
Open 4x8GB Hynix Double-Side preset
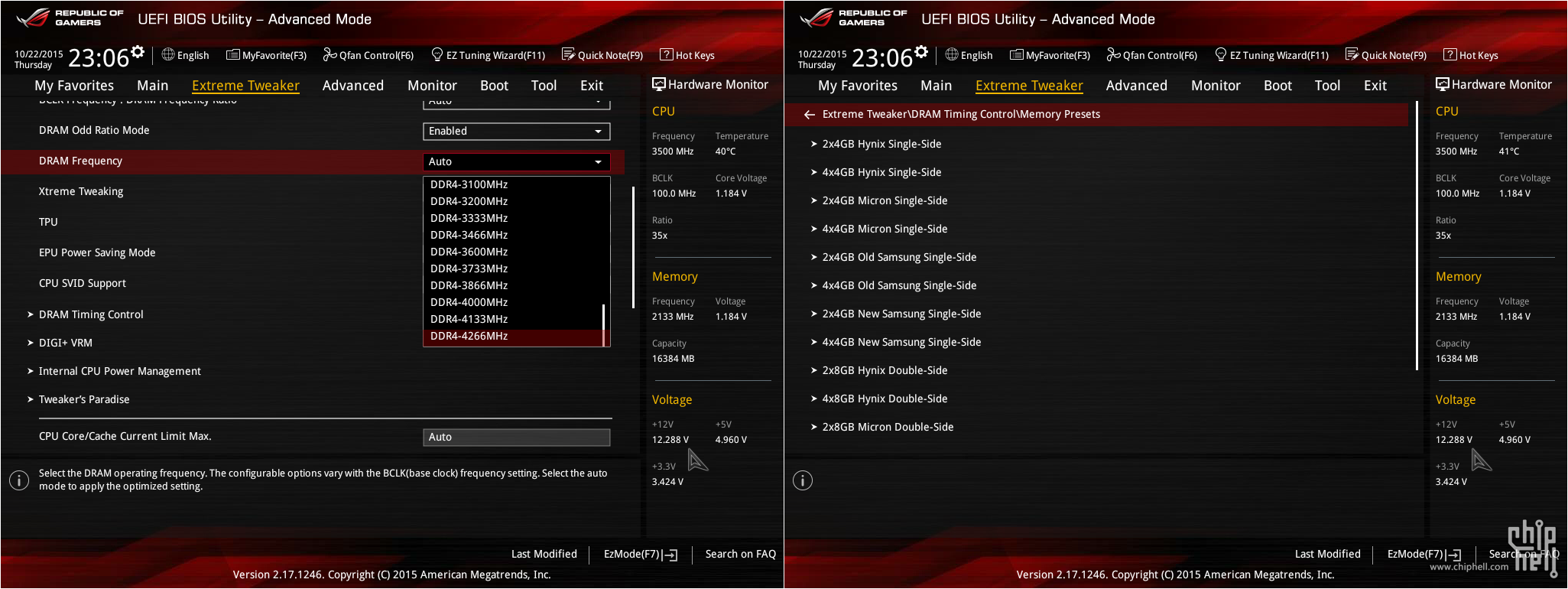[x=885, y=399]
